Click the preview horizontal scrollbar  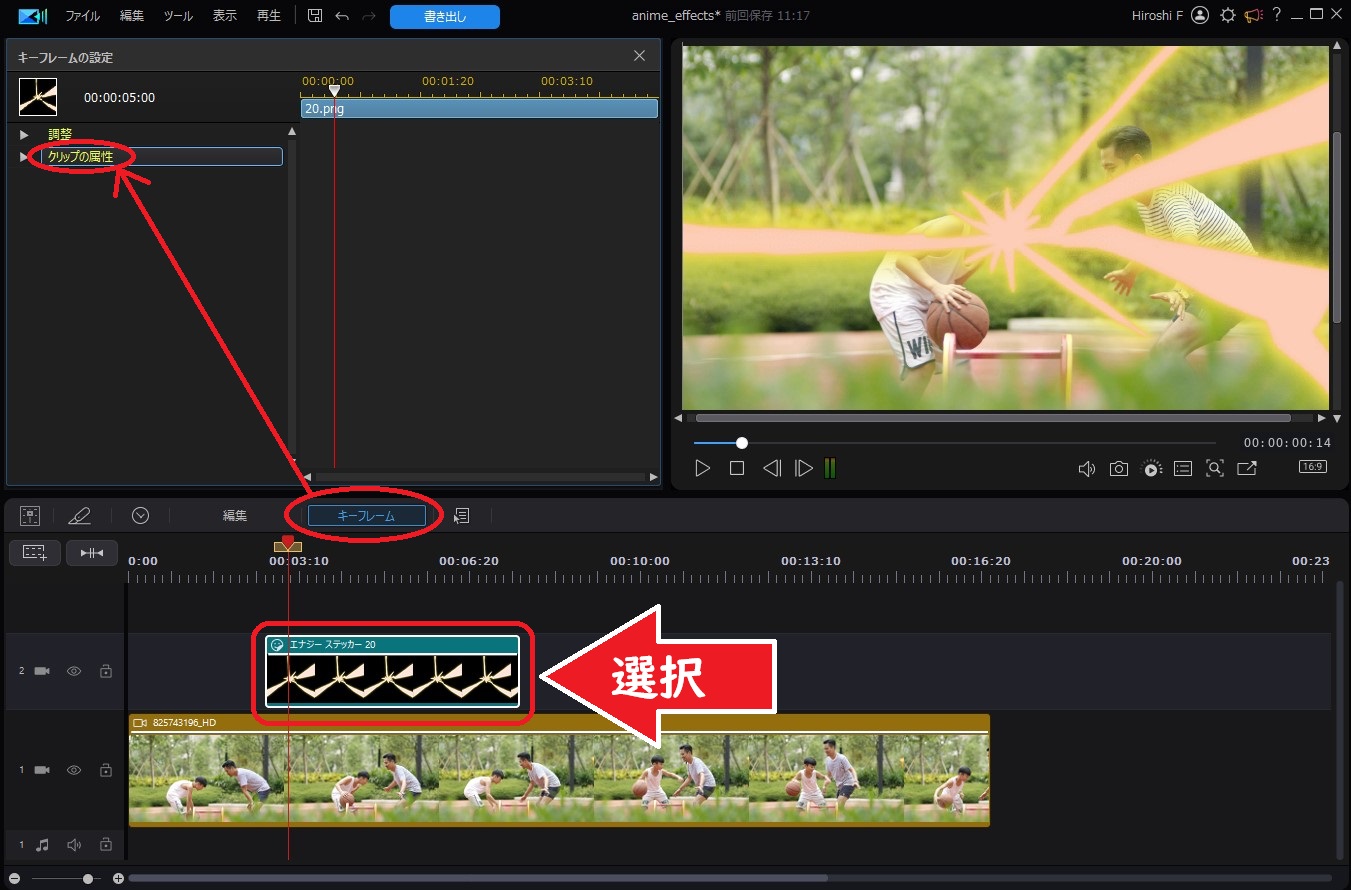tap(993, 418)
